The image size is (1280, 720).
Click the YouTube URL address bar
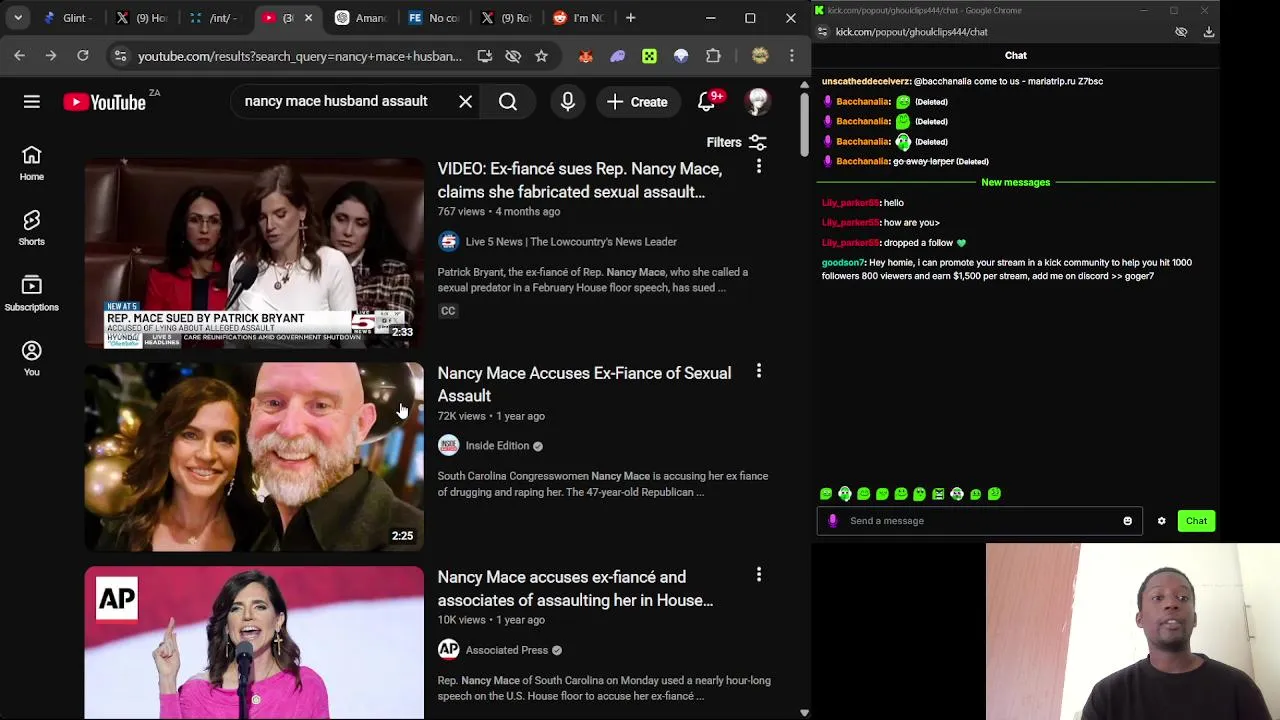coord(300,56)
